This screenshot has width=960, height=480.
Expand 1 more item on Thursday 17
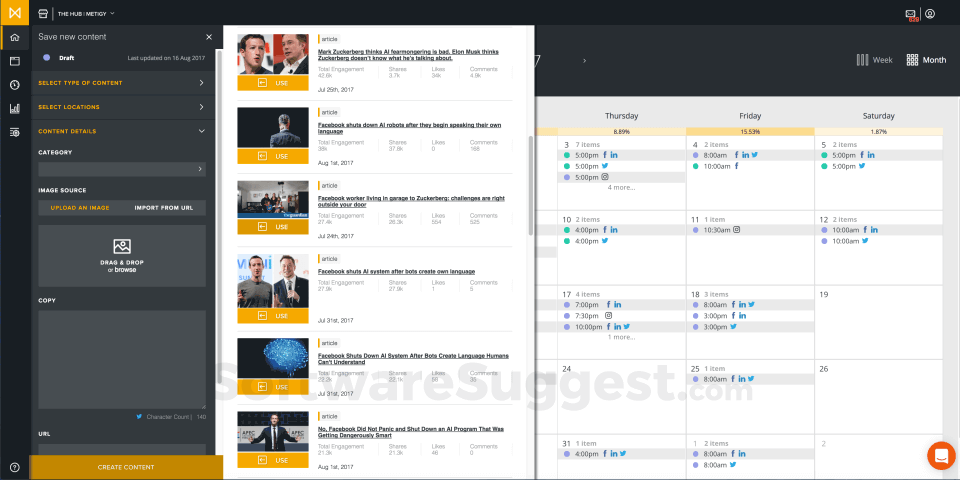(x=621, y=337)
